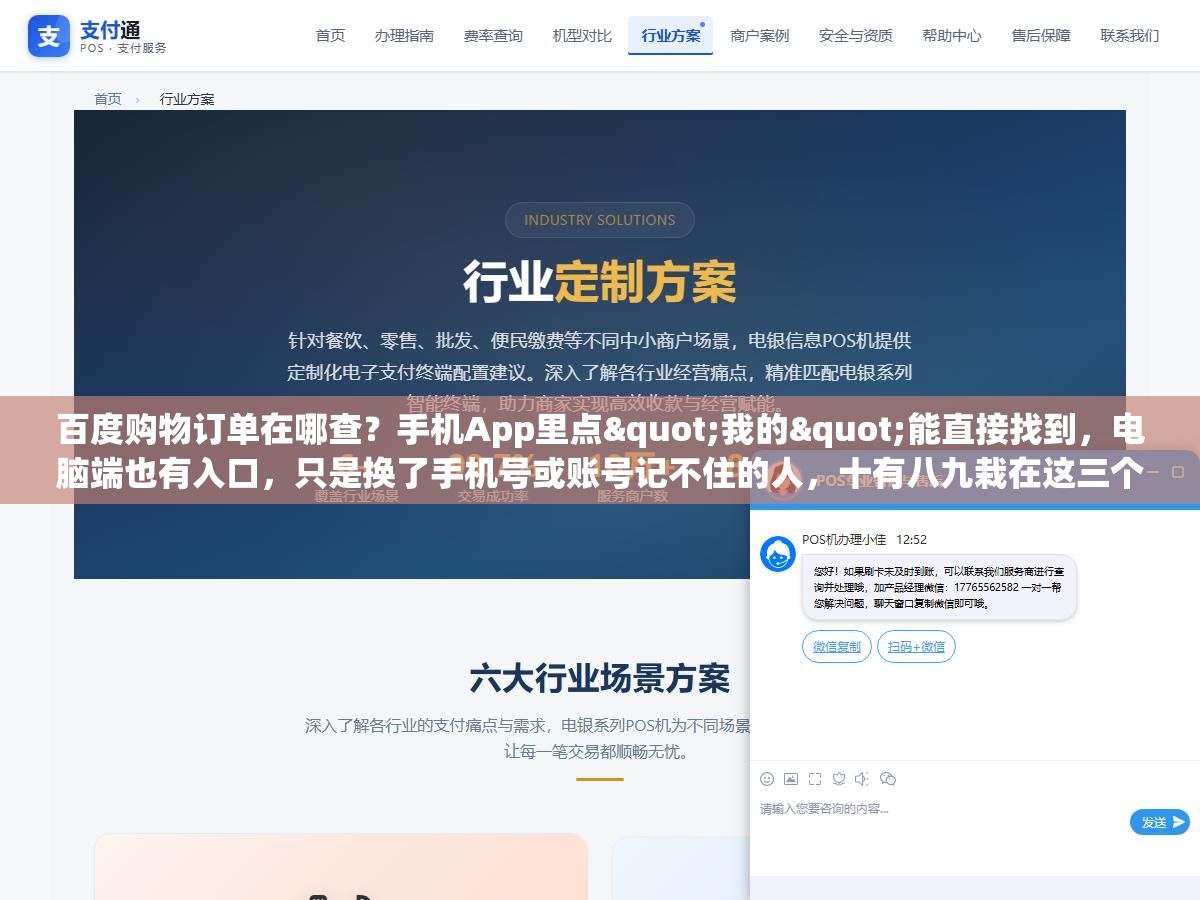
Task: Open the 办理指南 nav item
Action: coord(404,36)
